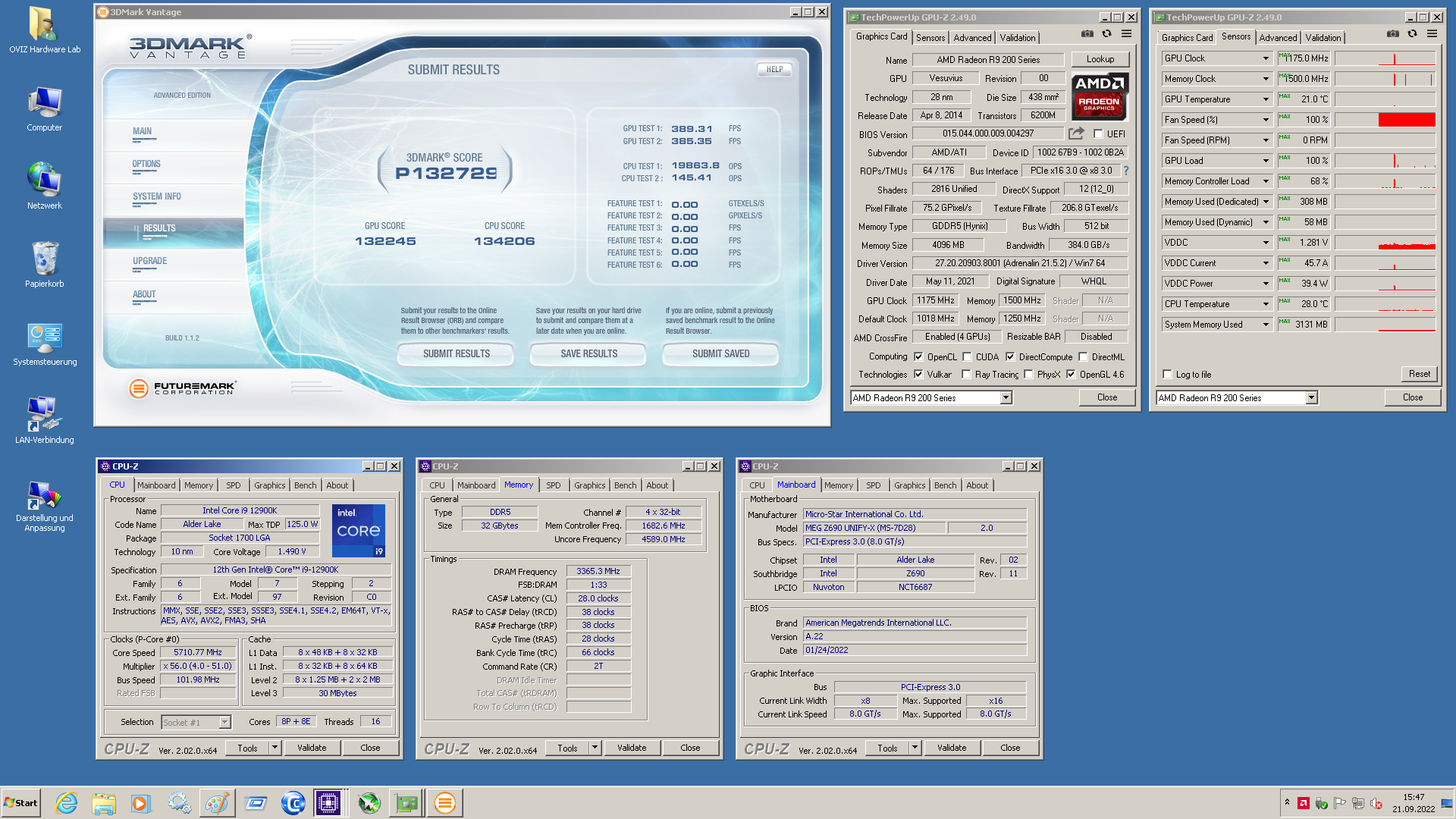Enable Log to file checkbox

coord(1167,375)
